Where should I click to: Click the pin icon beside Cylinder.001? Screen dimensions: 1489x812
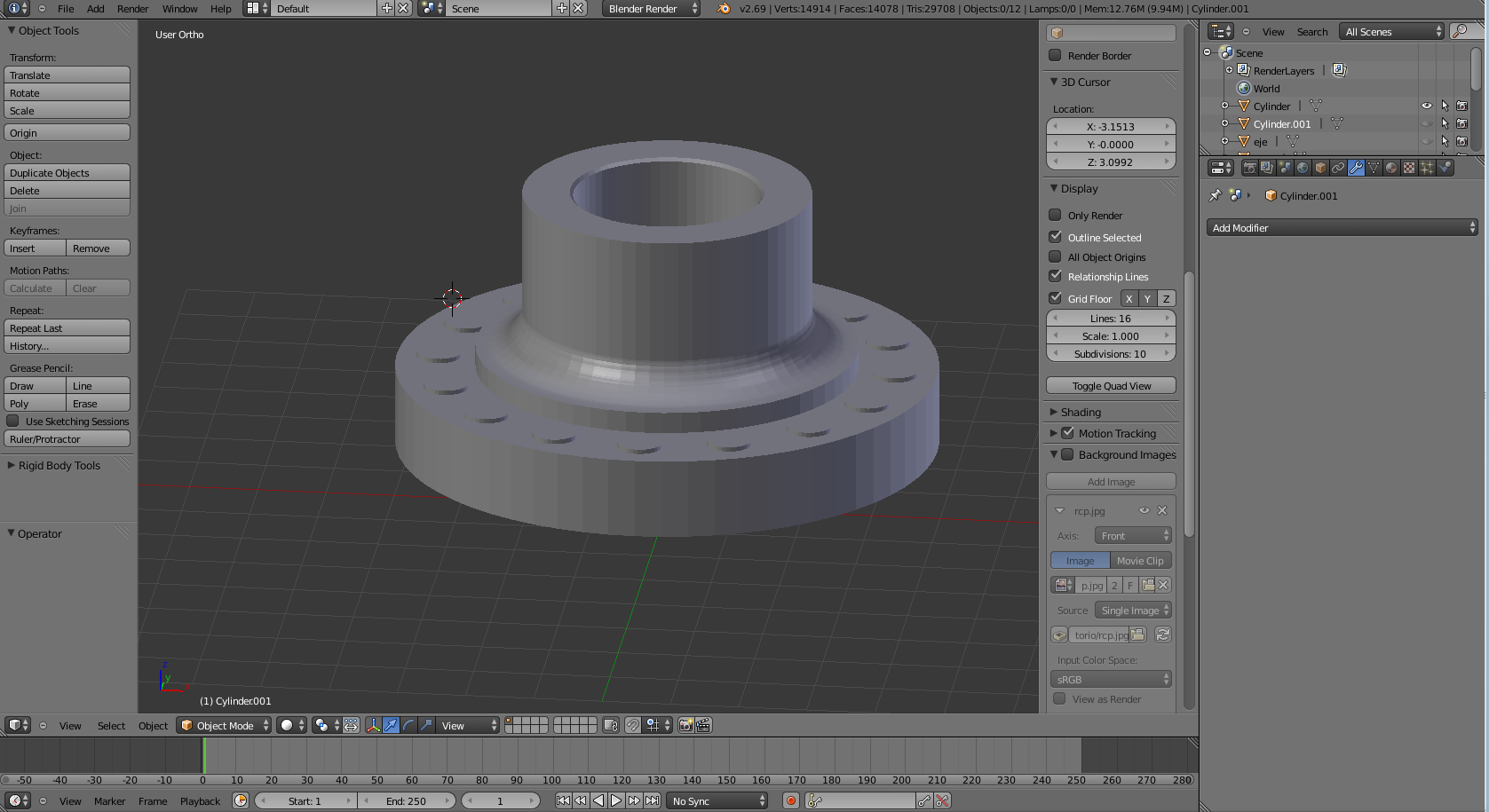(1216, 195)
